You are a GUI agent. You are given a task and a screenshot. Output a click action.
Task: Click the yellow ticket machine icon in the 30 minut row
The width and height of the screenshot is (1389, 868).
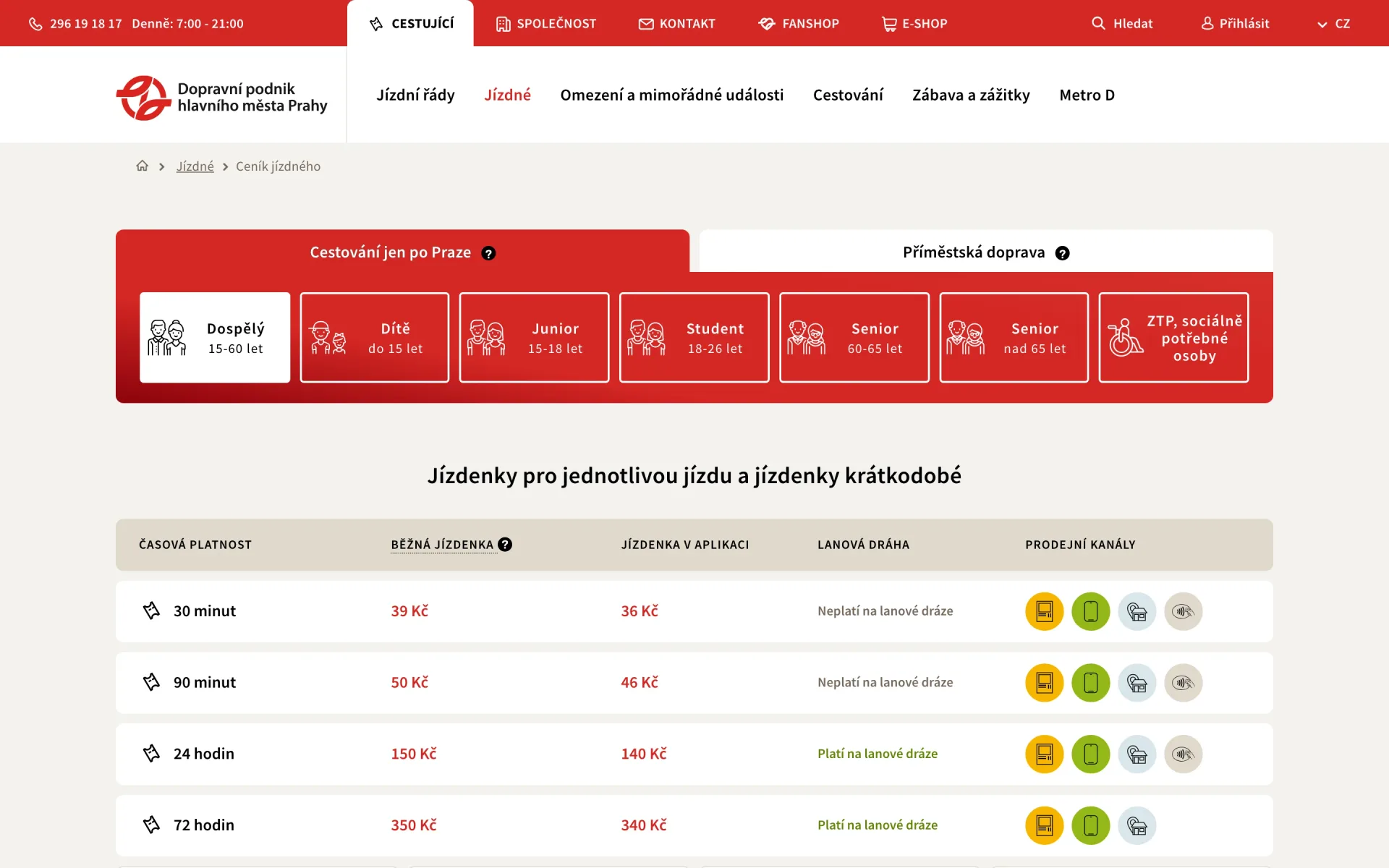(1044, 611)
